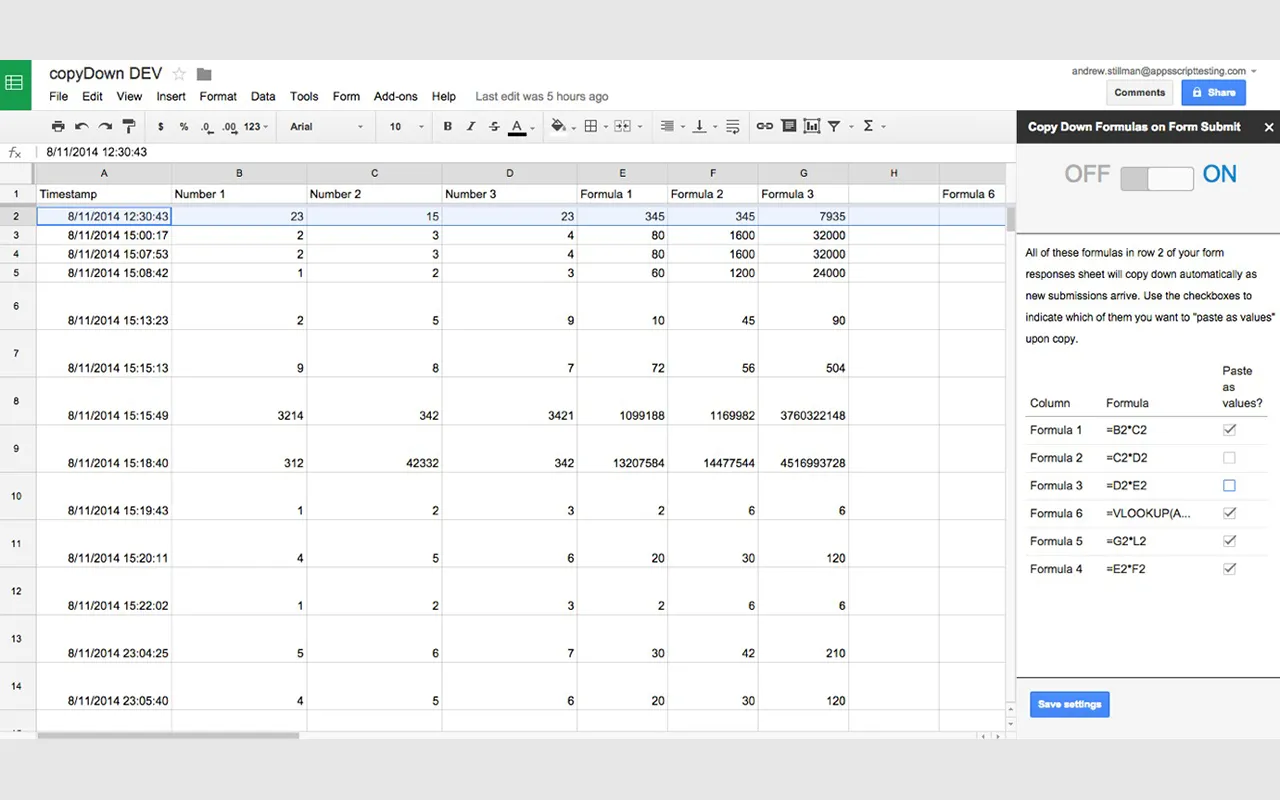Expand the horizontal align dropdown arrow

tap(682, 127)
